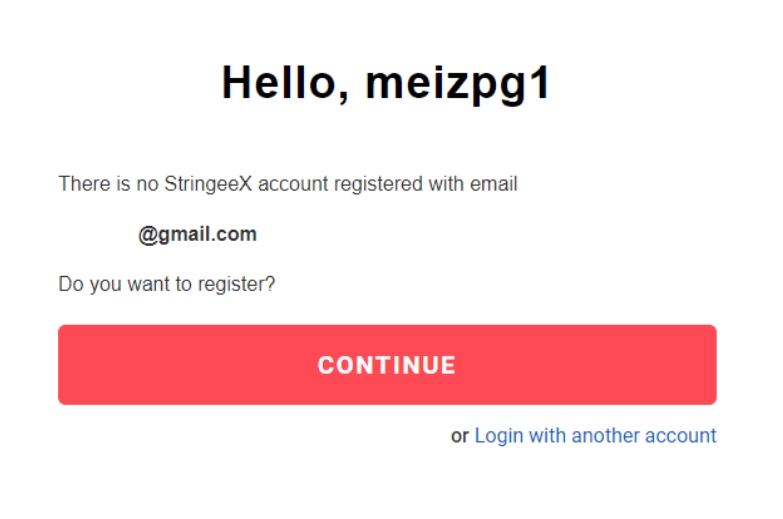This screenshot has height=519, width=783.
Task: Click the red CONTINUE button
Action: pos(387,365)
